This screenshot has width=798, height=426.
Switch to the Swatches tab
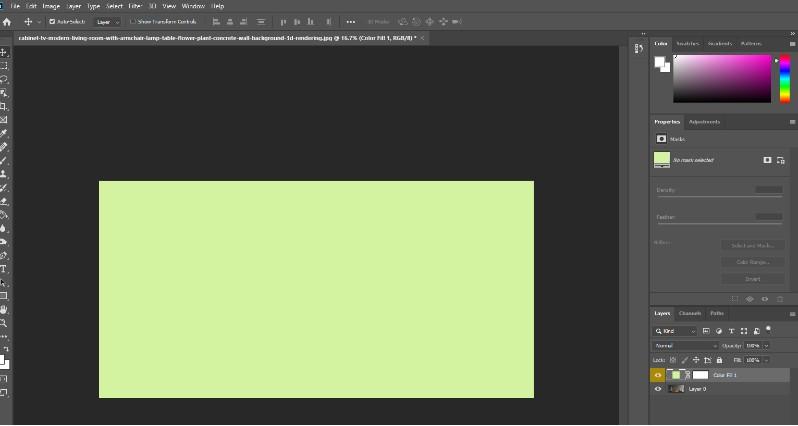click(688, 44)
